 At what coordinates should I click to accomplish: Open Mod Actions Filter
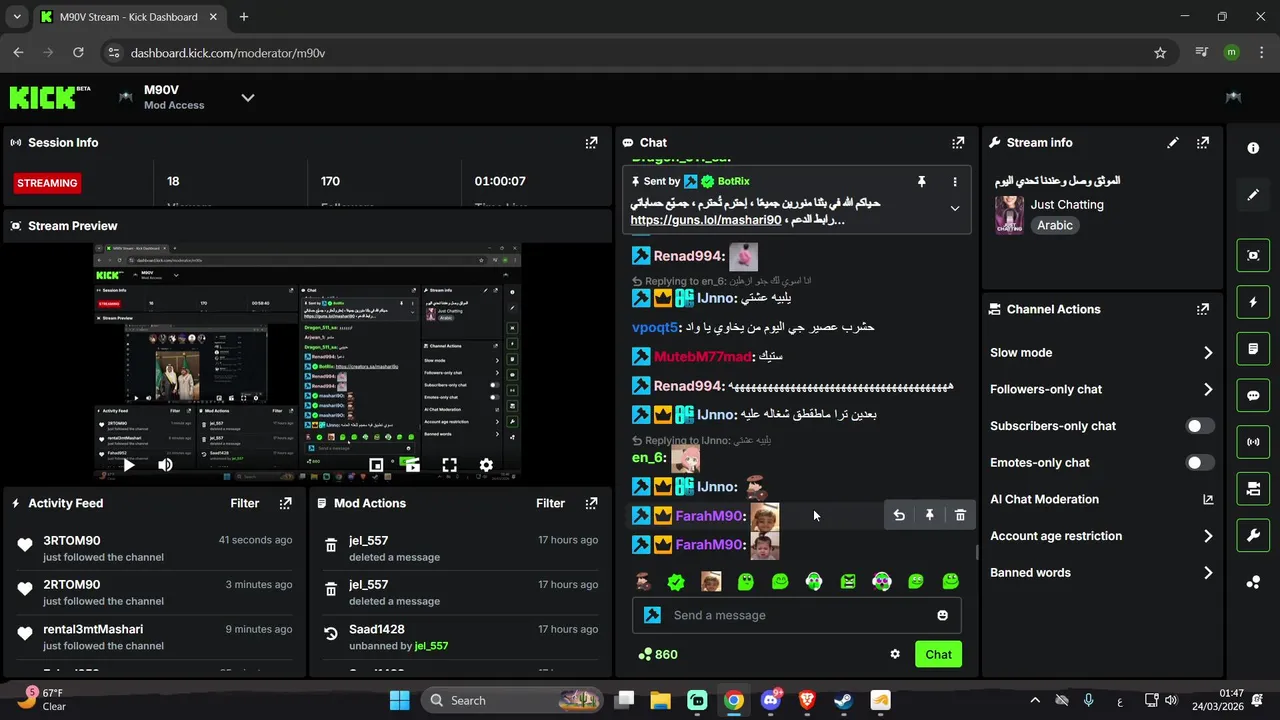pos(551,504)
